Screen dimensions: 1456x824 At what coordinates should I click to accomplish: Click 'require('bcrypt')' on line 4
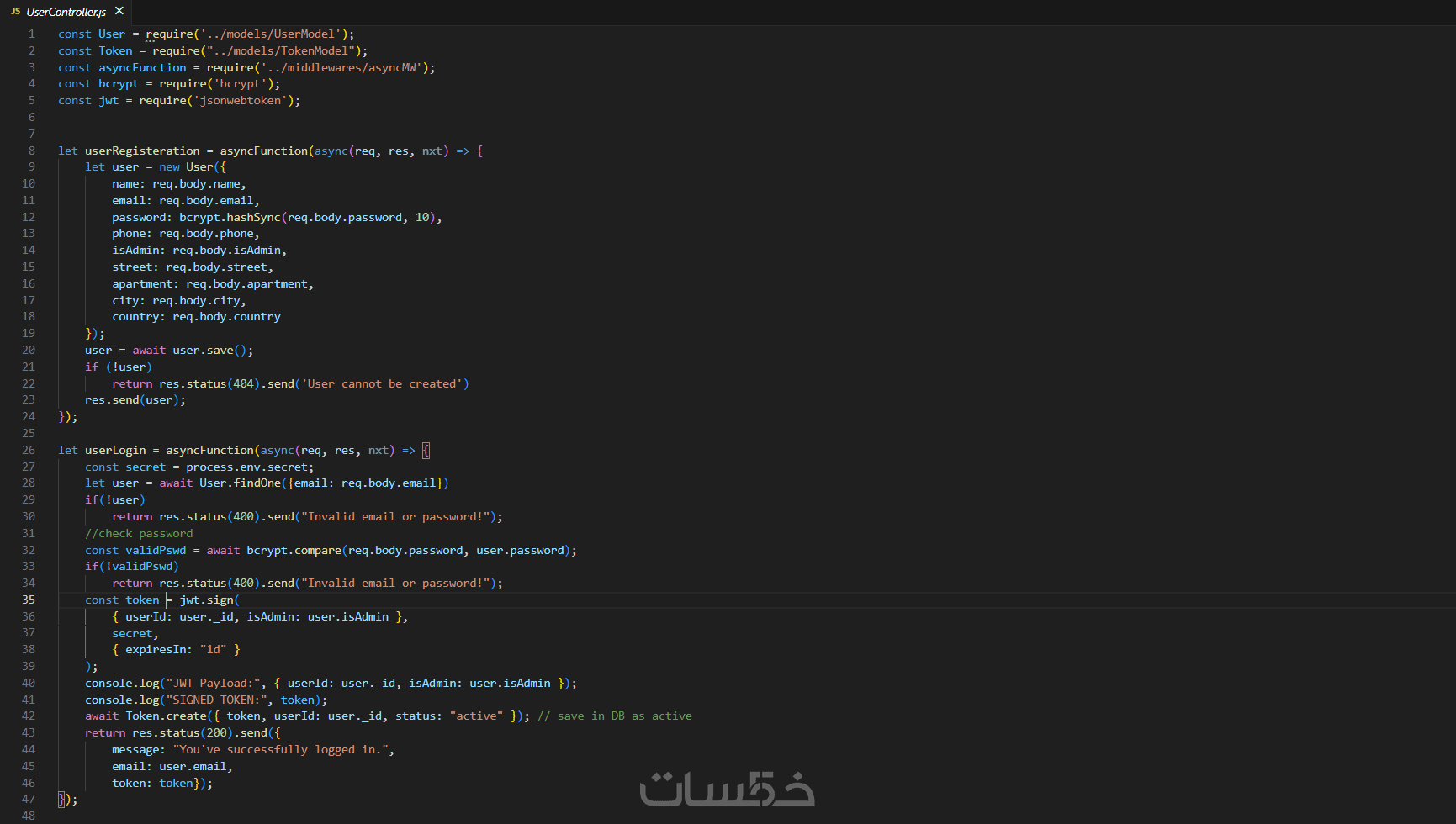pos(216,83)
